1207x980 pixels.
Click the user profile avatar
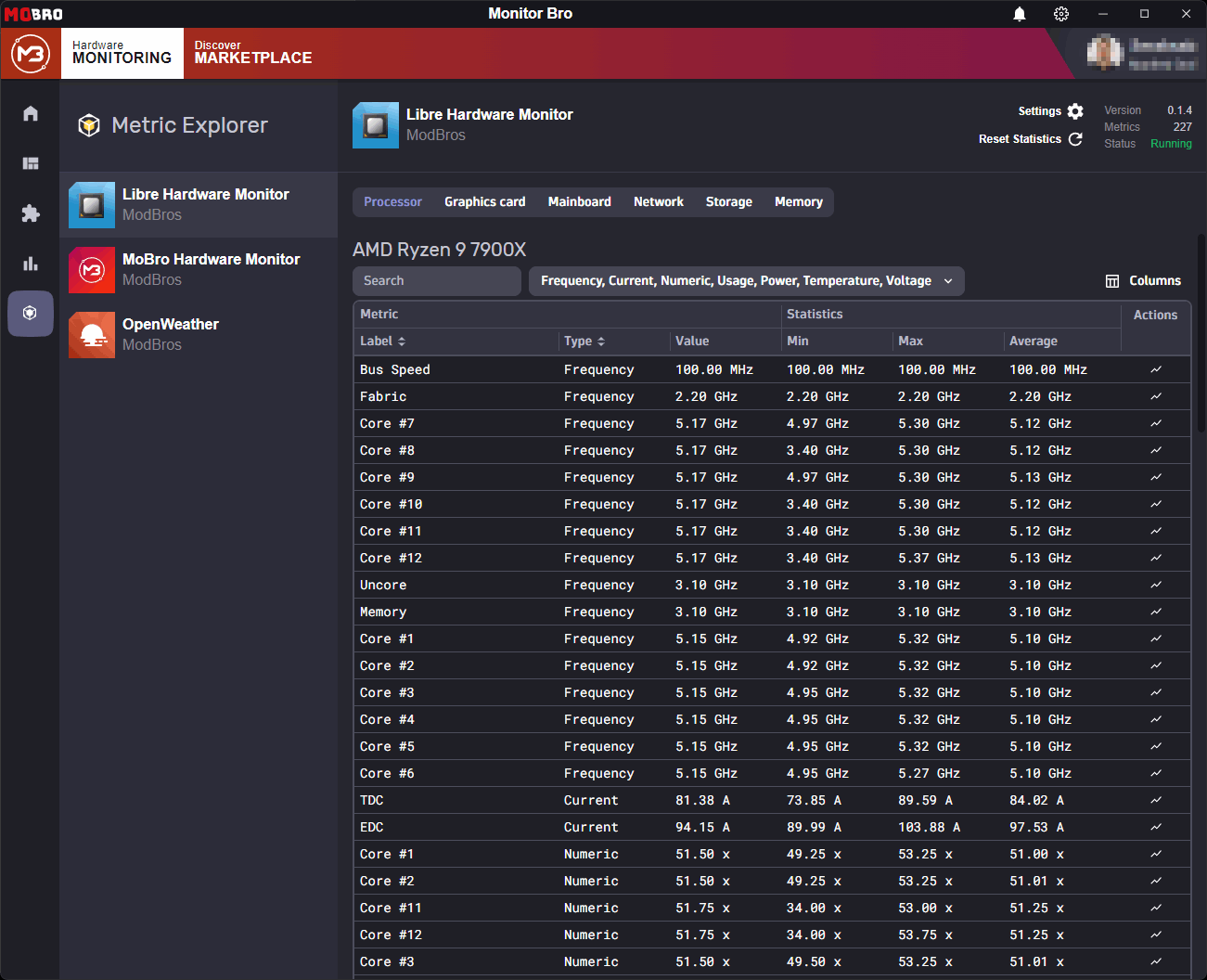pos(1105,53)
